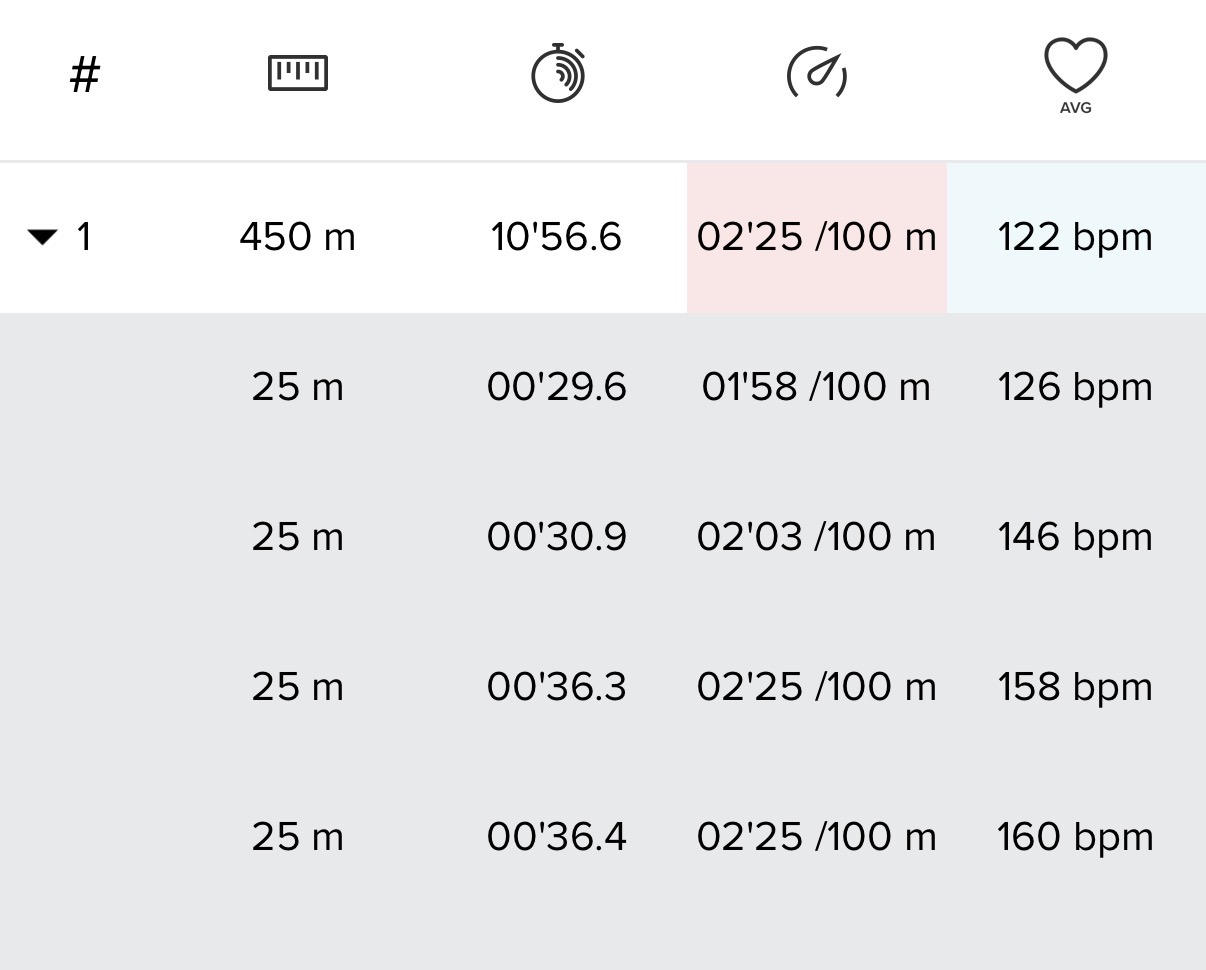This screenshot has height=970, width=1206.
Task: Select the 450 m lap distance cell
Action: click(298, 237)
